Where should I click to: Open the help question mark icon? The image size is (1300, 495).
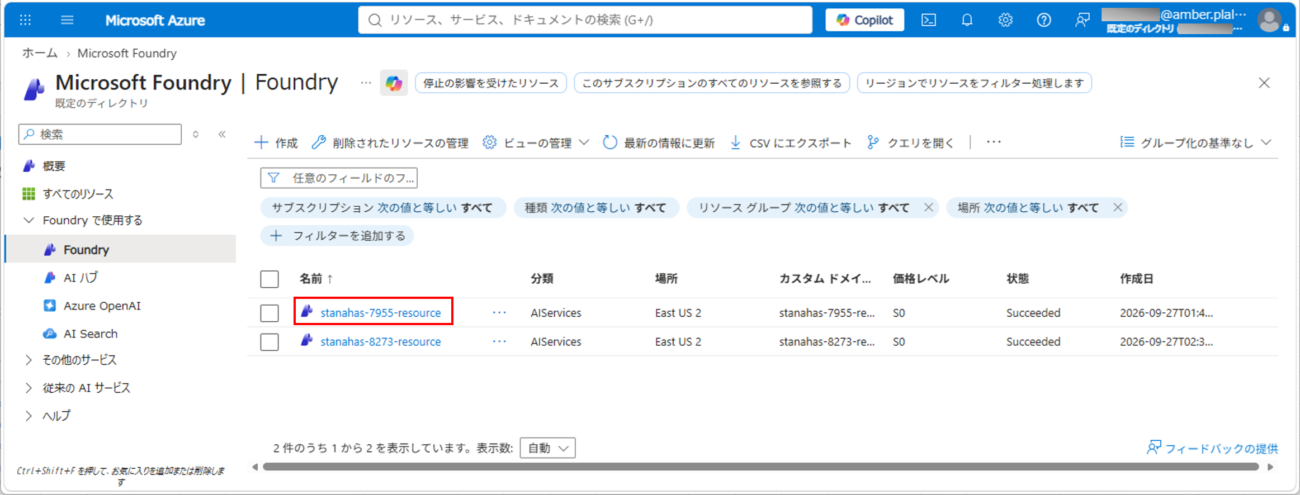click(x=1044, y=20)
